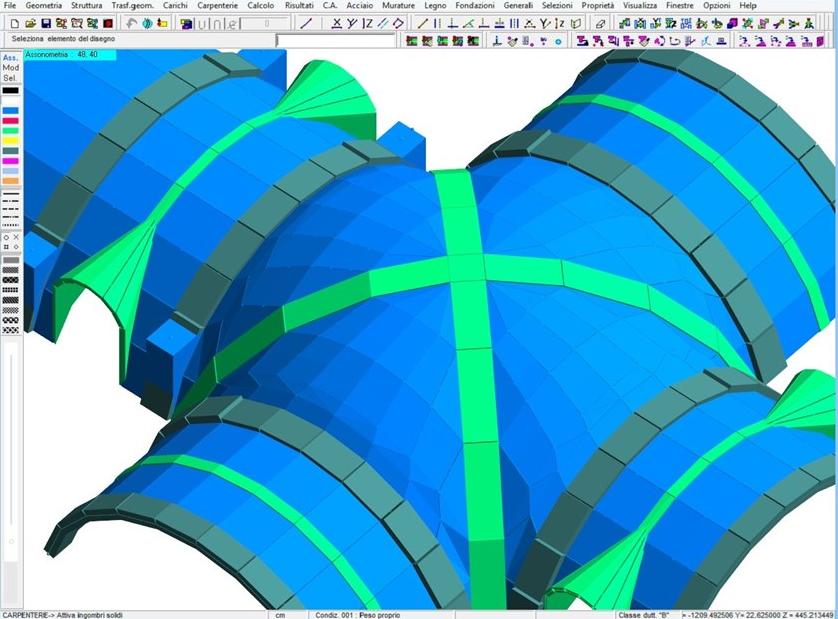The height and width of the screenshot is (619, 838).
Task: Click the eraser tool icon
Action: [600, 23]
